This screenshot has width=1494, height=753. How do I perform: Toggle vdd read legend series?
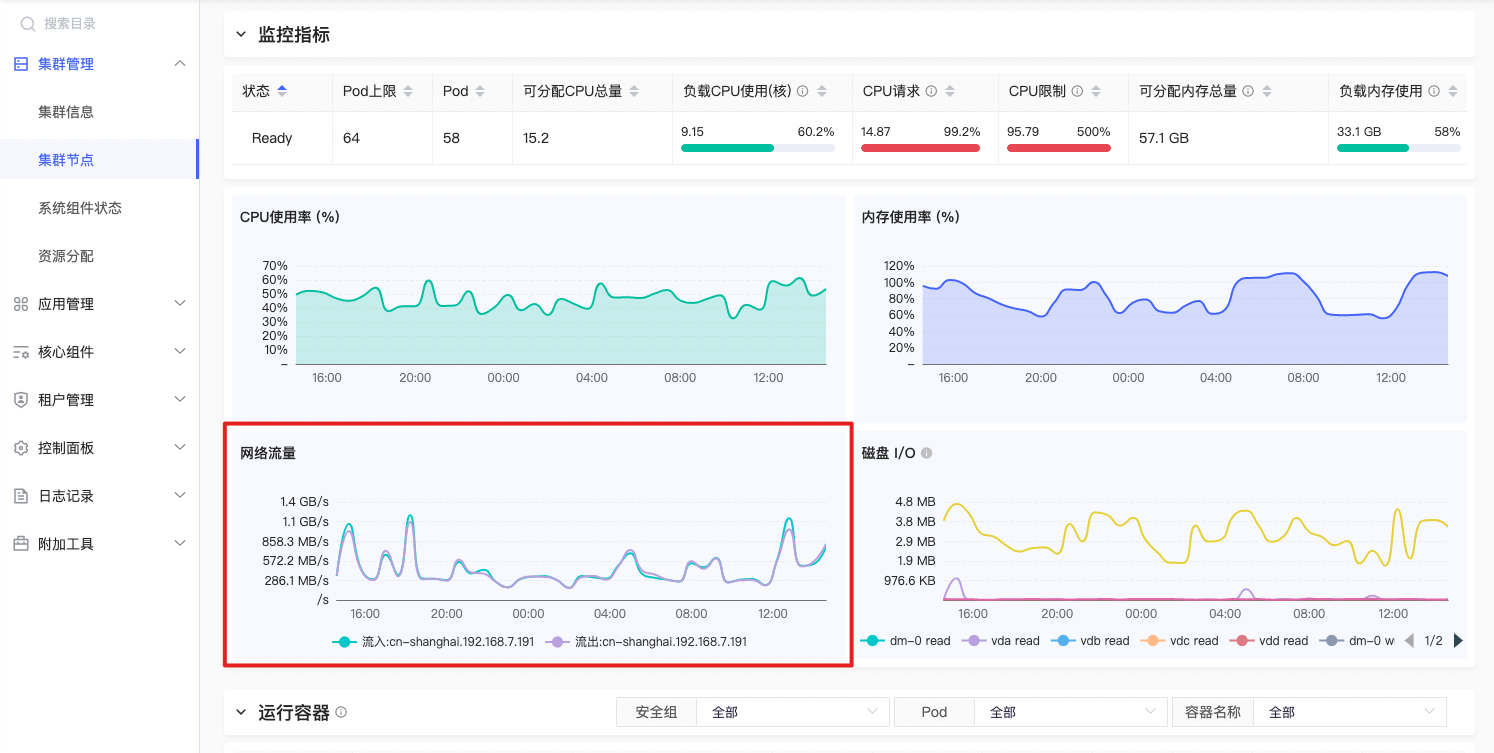1269,641
